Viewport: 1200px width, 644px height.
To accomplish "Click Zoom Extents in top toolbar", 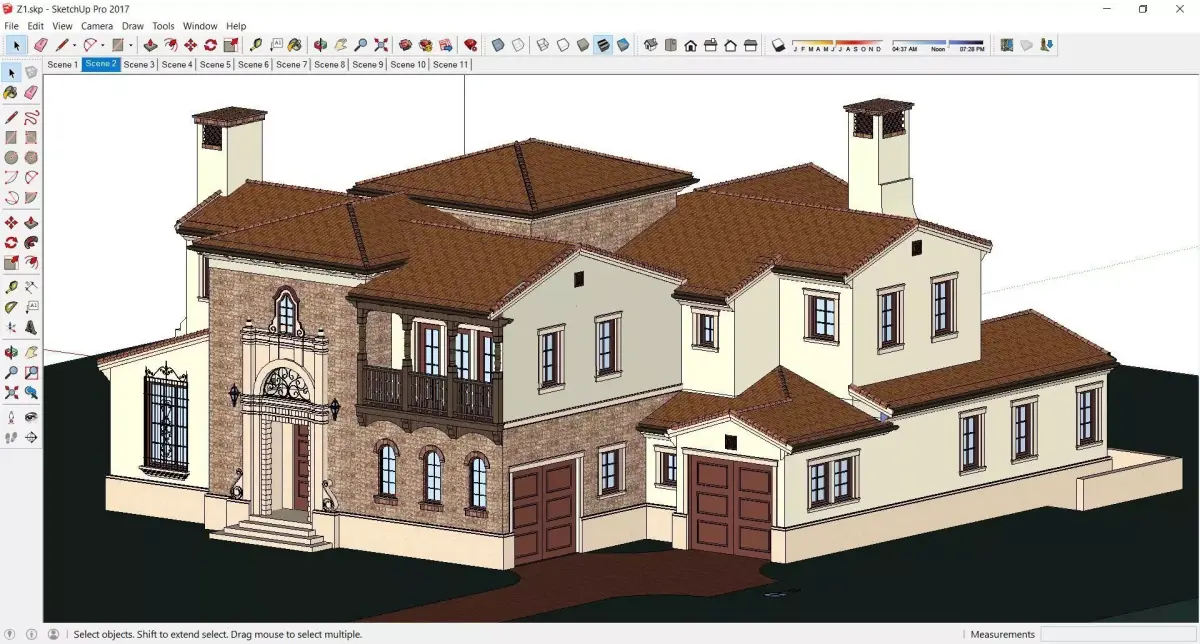I will click(381, 45).
